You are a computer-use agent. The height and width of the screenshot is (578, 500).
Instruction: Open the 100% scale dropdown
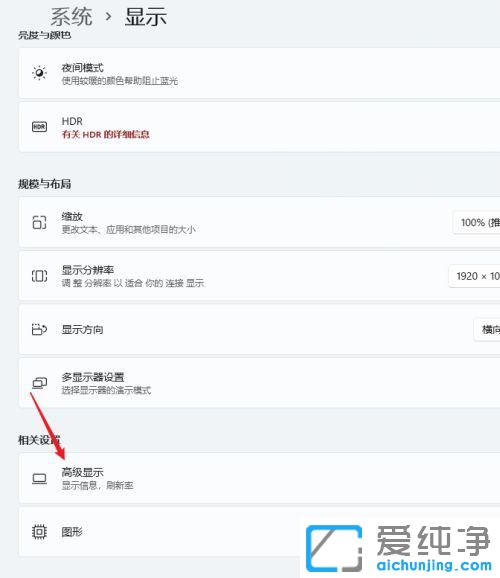coord(476,222)
